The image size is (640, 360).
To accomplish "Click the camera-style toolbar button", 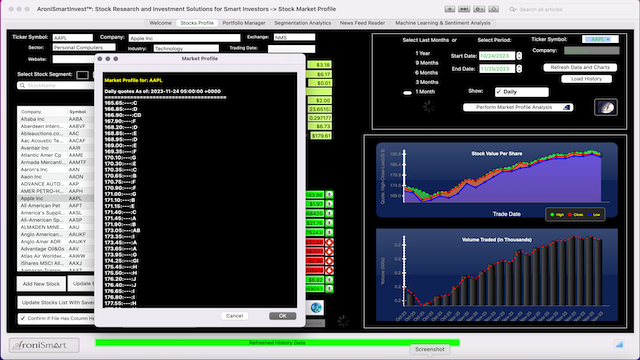I will pos(493,9).
